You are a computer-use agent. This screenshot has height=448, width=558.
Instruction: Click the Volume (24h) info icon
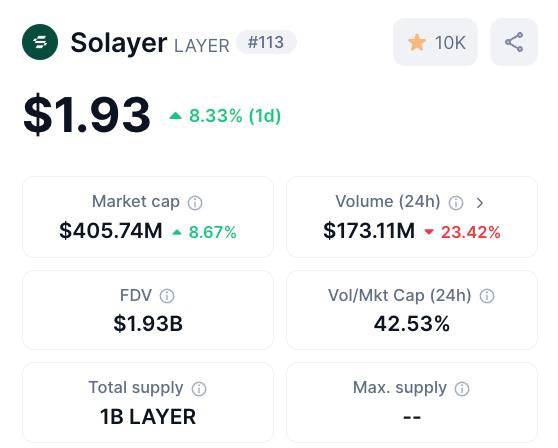click(456, 203)
